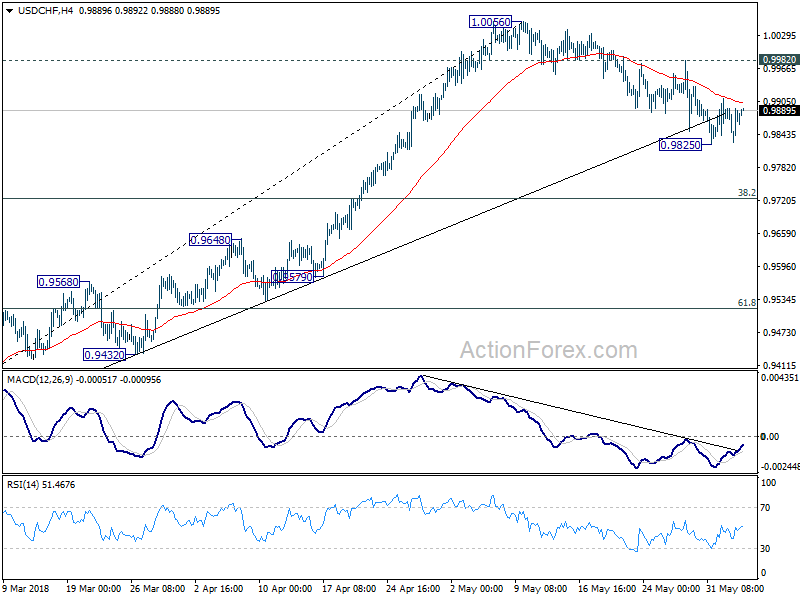The width and height of the screenshot is (800, 600).
Task: Select the 0.96480 price label
Action: (210, 239)
